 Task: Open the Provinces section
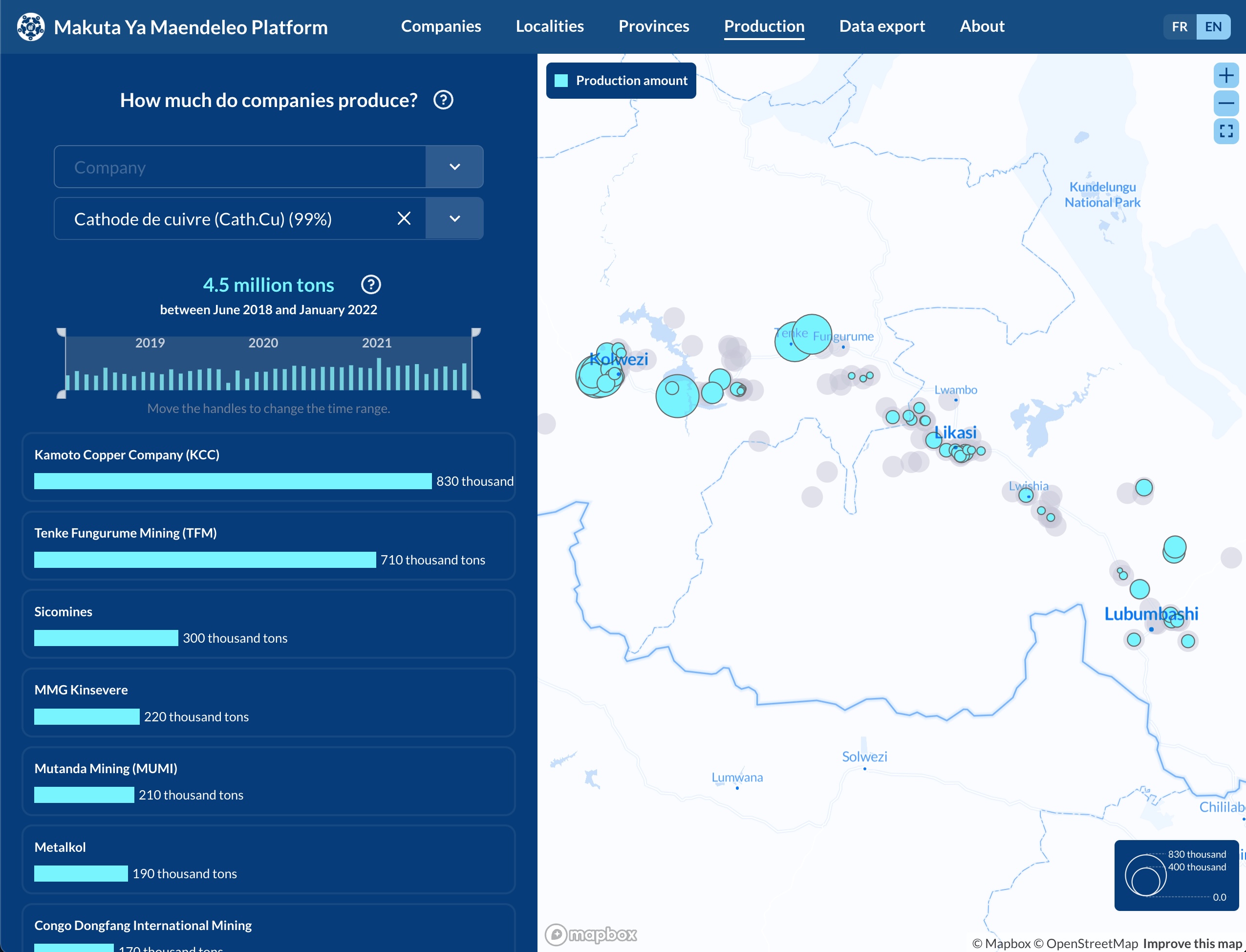[654, 26]
